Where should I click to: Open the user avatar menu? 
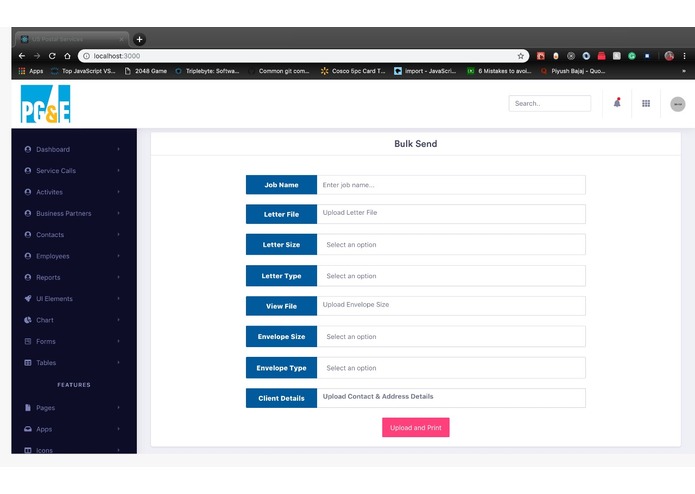pos(677,104)
